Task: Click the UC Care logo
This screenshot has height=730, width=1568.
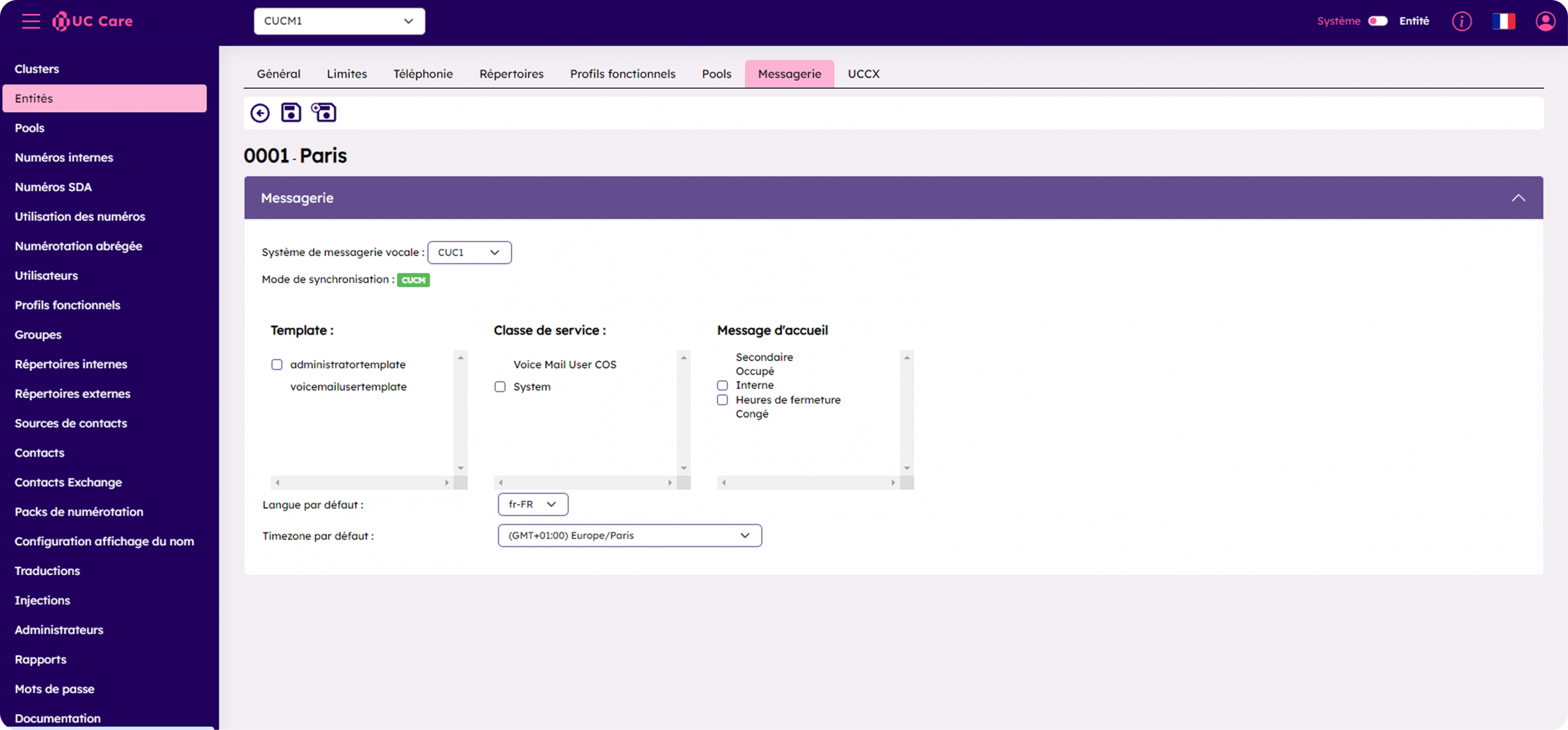Action: point(93,21)
